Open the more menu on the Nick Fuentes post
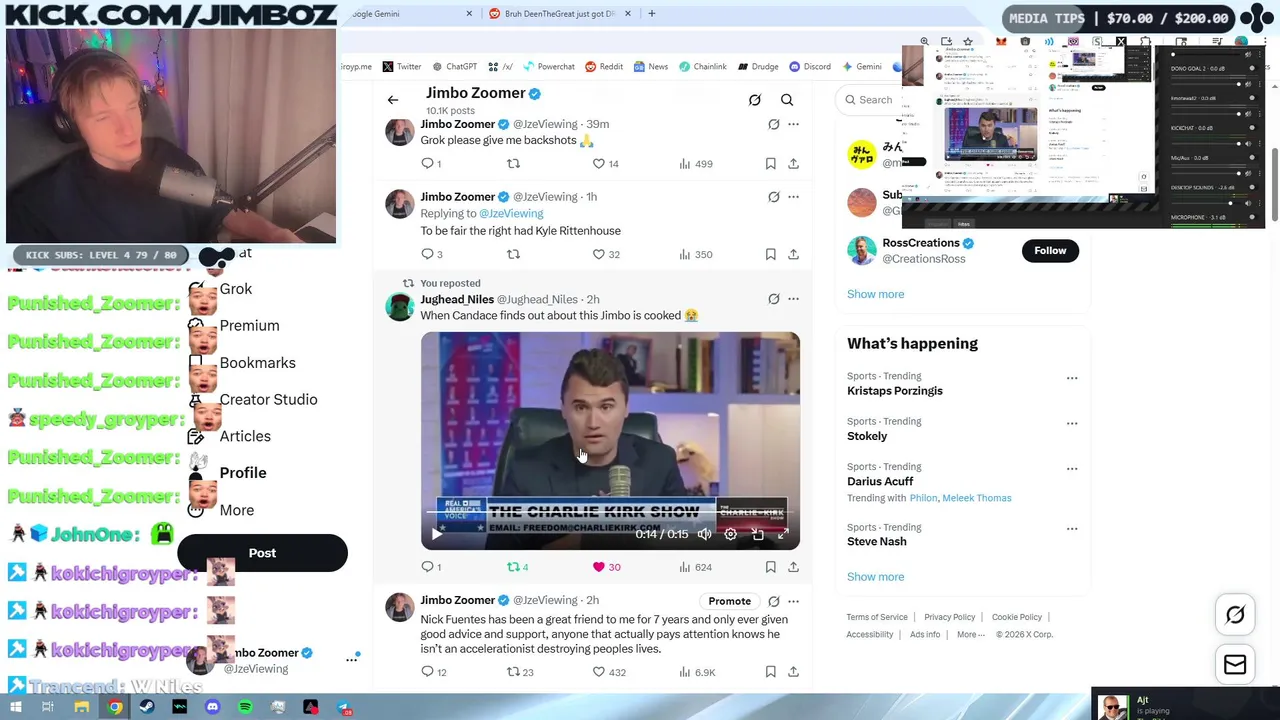This screenshot has width=1280, height=720. (793, 601)
